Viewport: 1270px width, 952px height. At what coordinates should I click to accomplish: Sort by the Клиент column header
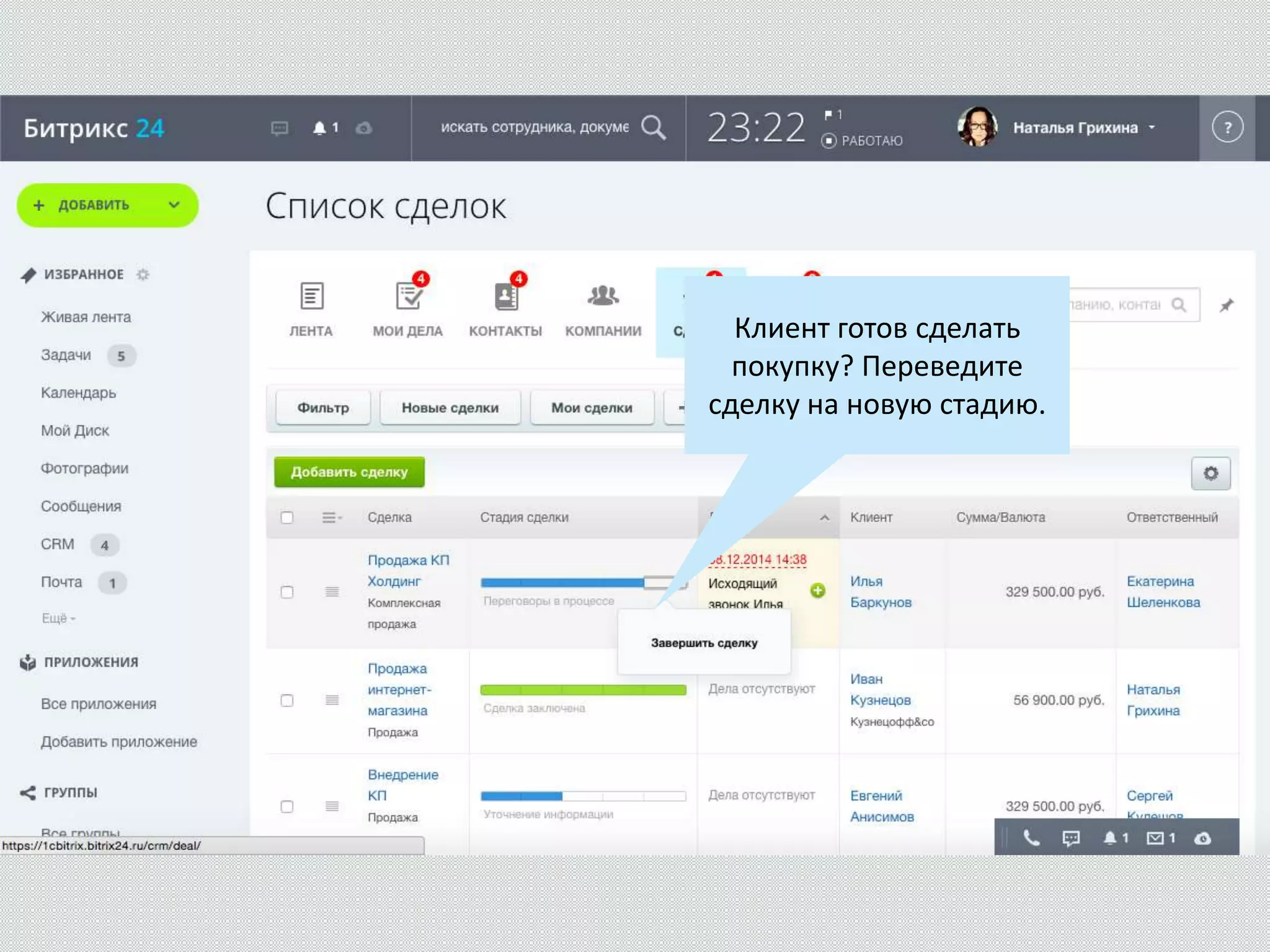(x=871, y=518)
